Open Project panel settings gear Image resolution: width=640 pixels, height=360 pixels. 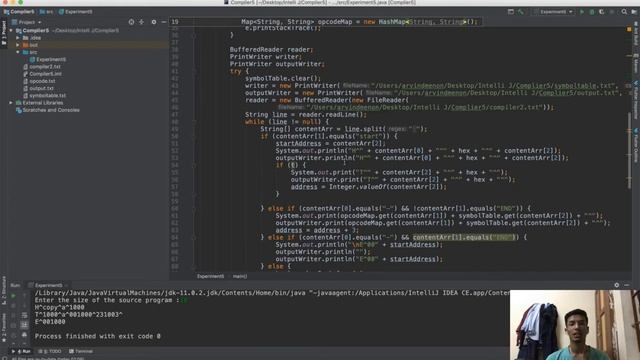tap(154, 22)
